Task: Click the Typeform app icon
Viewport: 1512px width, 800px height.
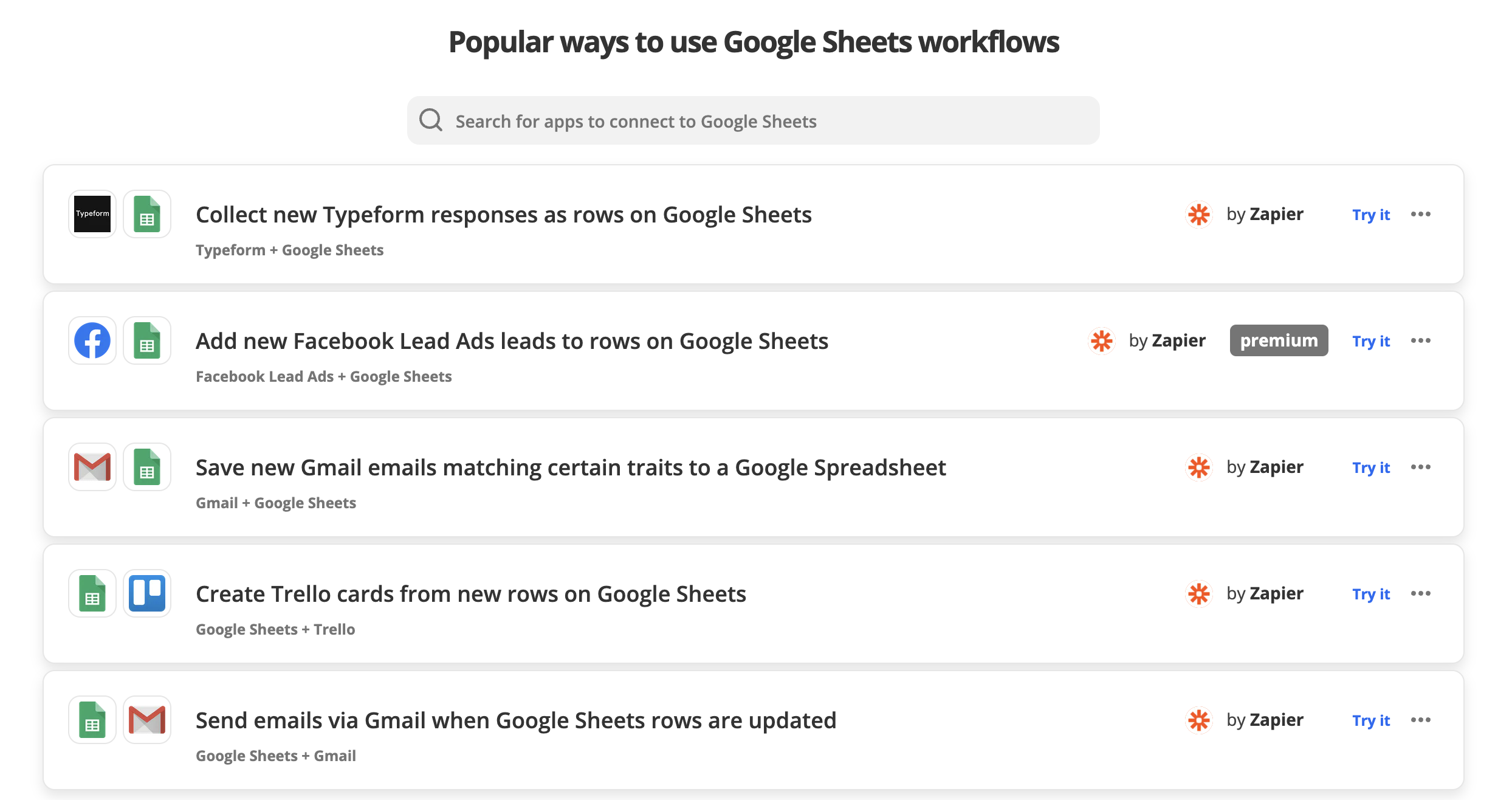Action: coord(92,214)
